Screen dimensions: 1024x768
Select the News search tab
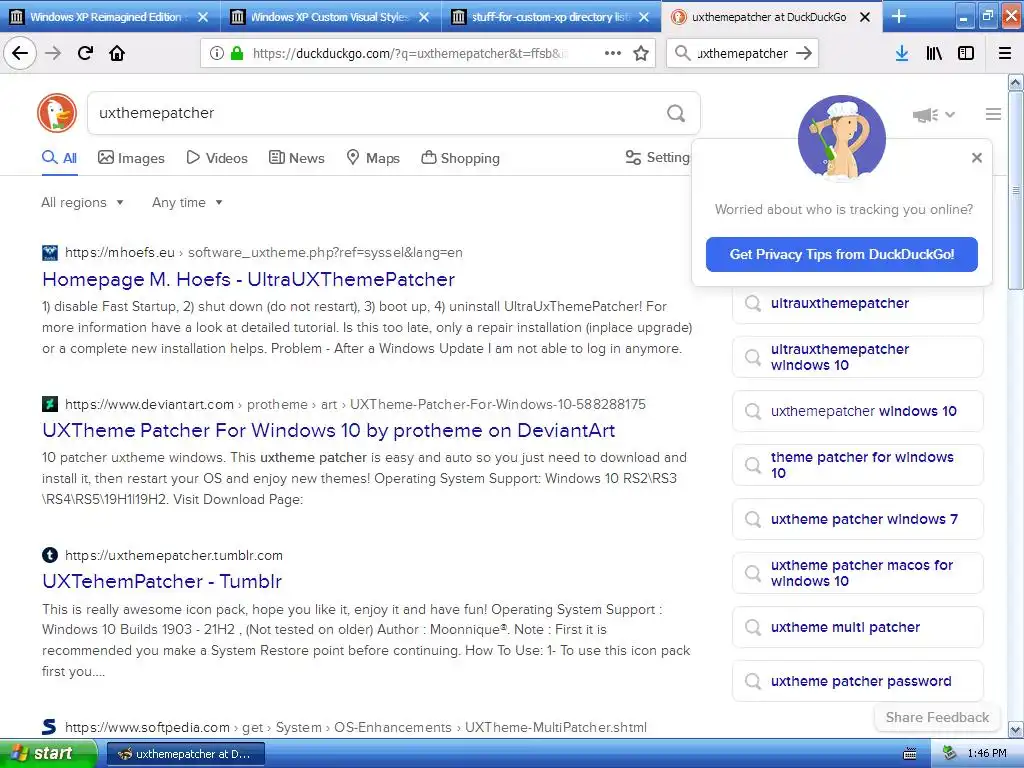[296, 158]
